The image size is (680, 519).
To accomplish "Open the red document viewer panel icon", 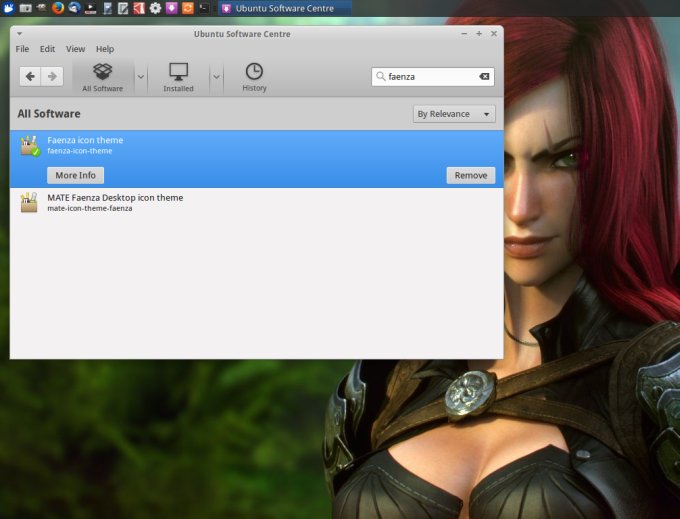I will (x=139, y=8).
